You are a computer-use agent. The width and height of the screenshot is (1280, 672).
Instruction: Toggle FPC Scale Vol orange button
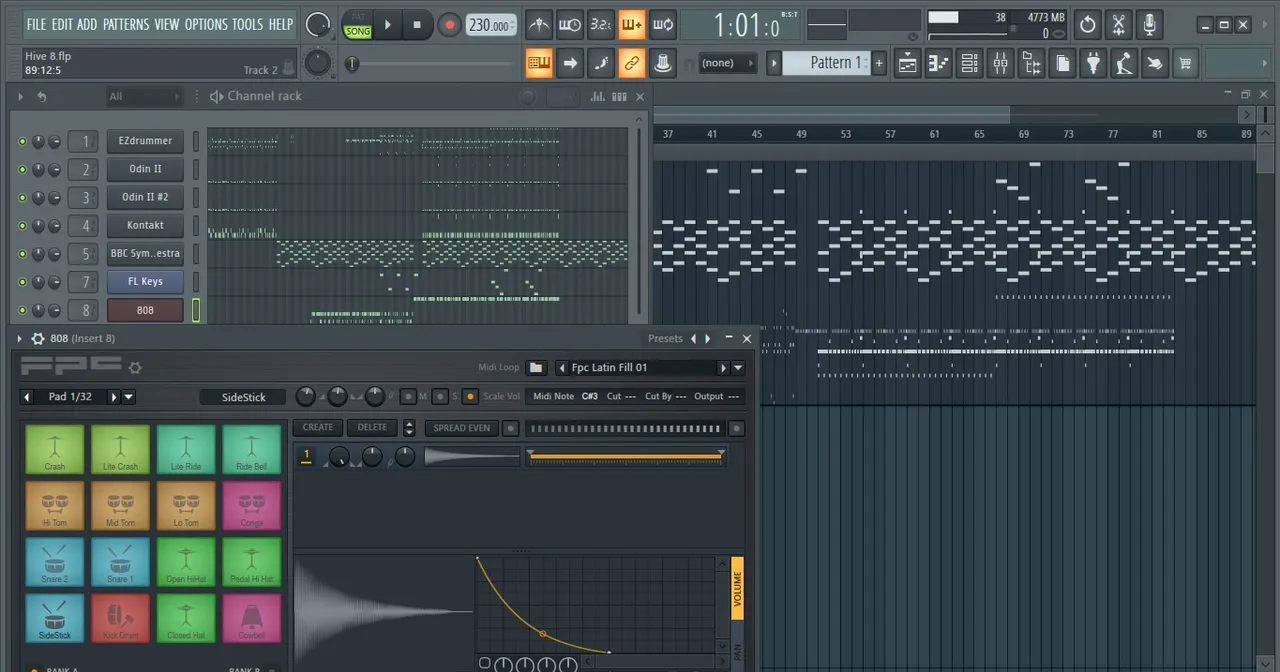[x=470, y=397]
